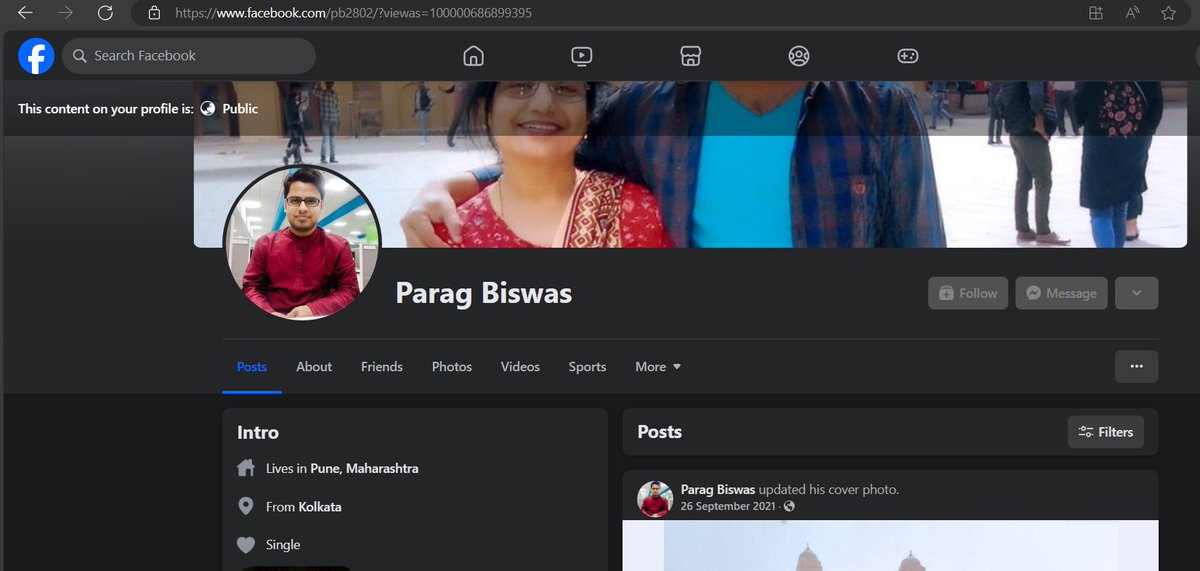
Task: Switch to the About tab
Action: 314,367
